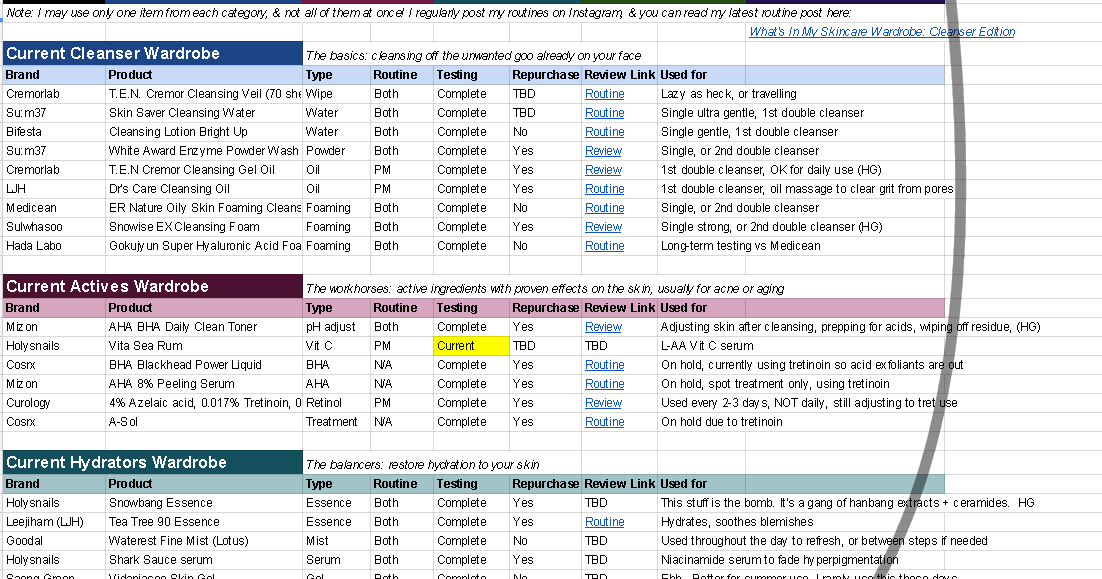Open Routine link for Skin Saver Cleansing Water
The width and height of the screenshot is (1102, 579).
point(604,113)
